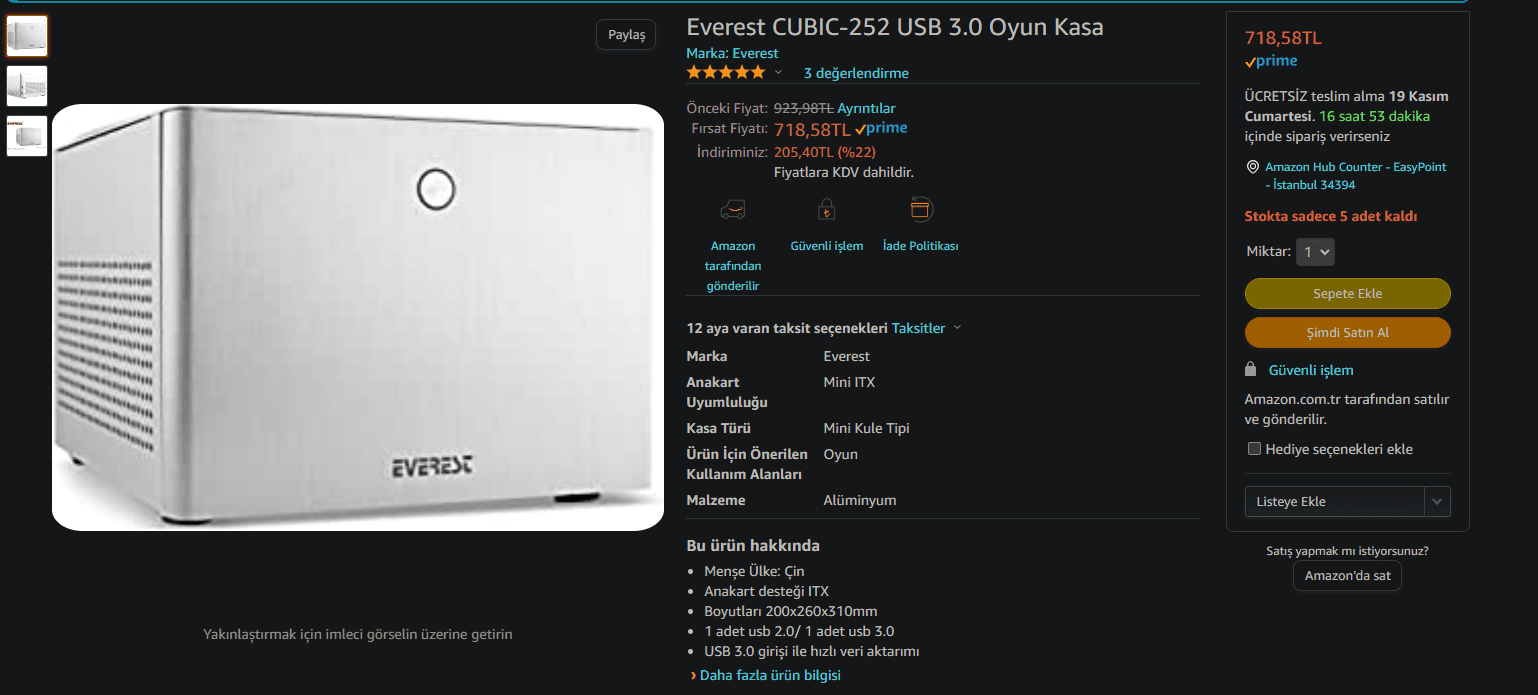Click the Prime badge next to Fırsat Fiyatı

(x=881, y=129)
